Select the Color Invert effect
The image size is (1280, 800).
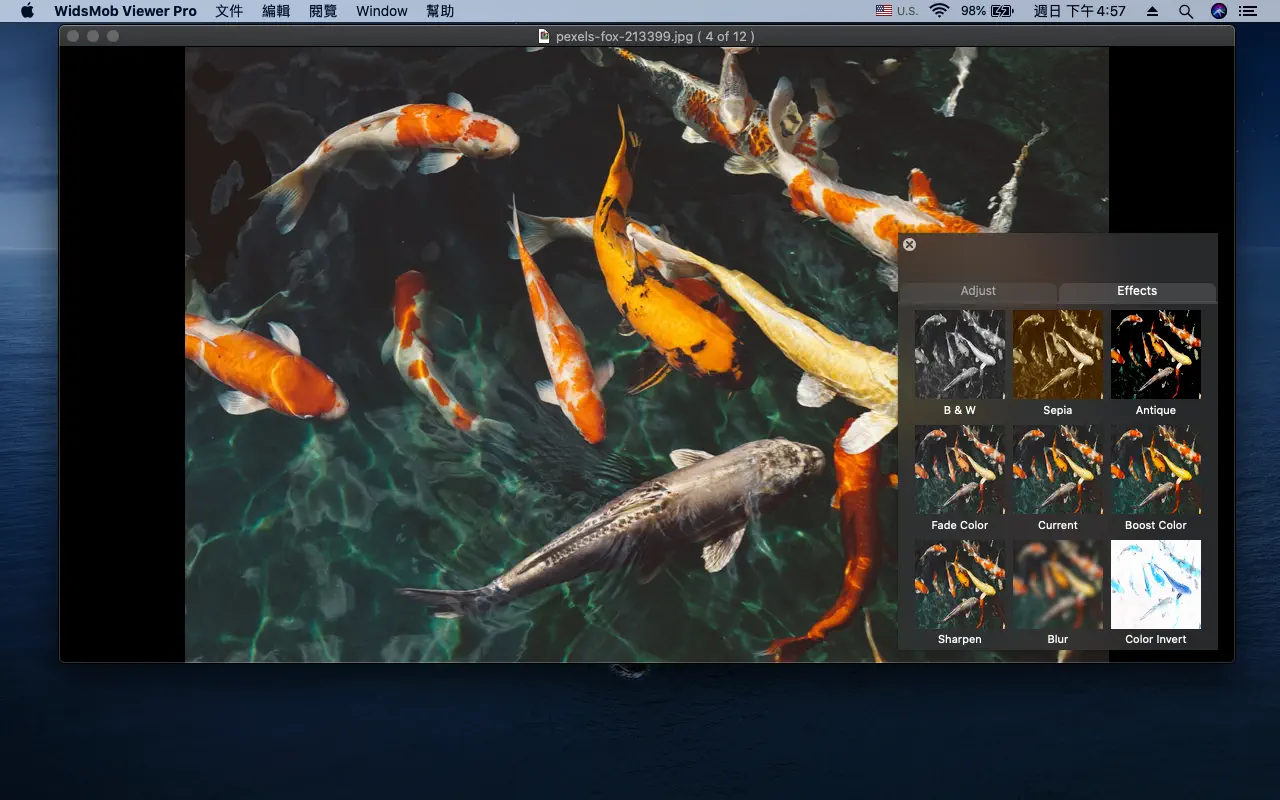pyautogui.click(x=1155, y=584)
